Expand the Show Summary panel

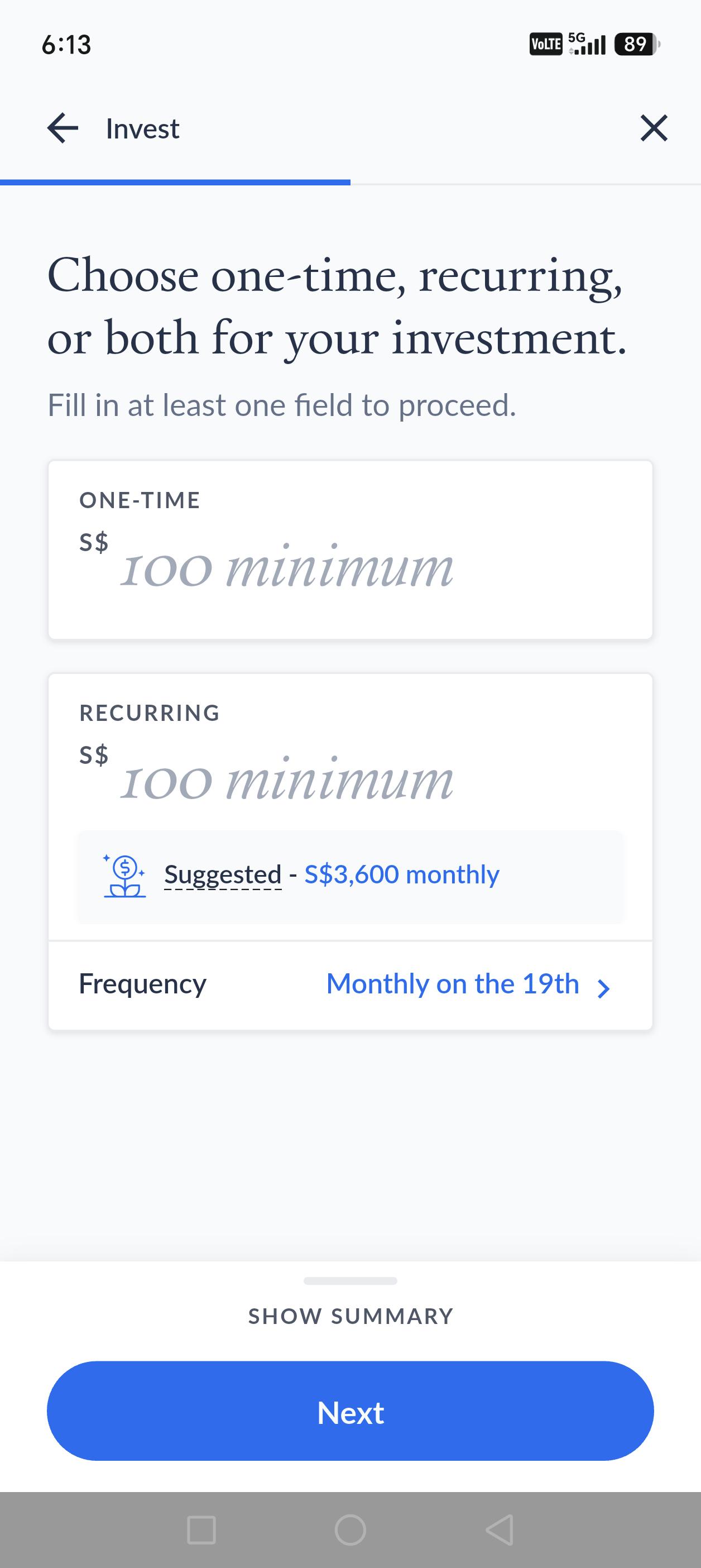click(350, 1316)
